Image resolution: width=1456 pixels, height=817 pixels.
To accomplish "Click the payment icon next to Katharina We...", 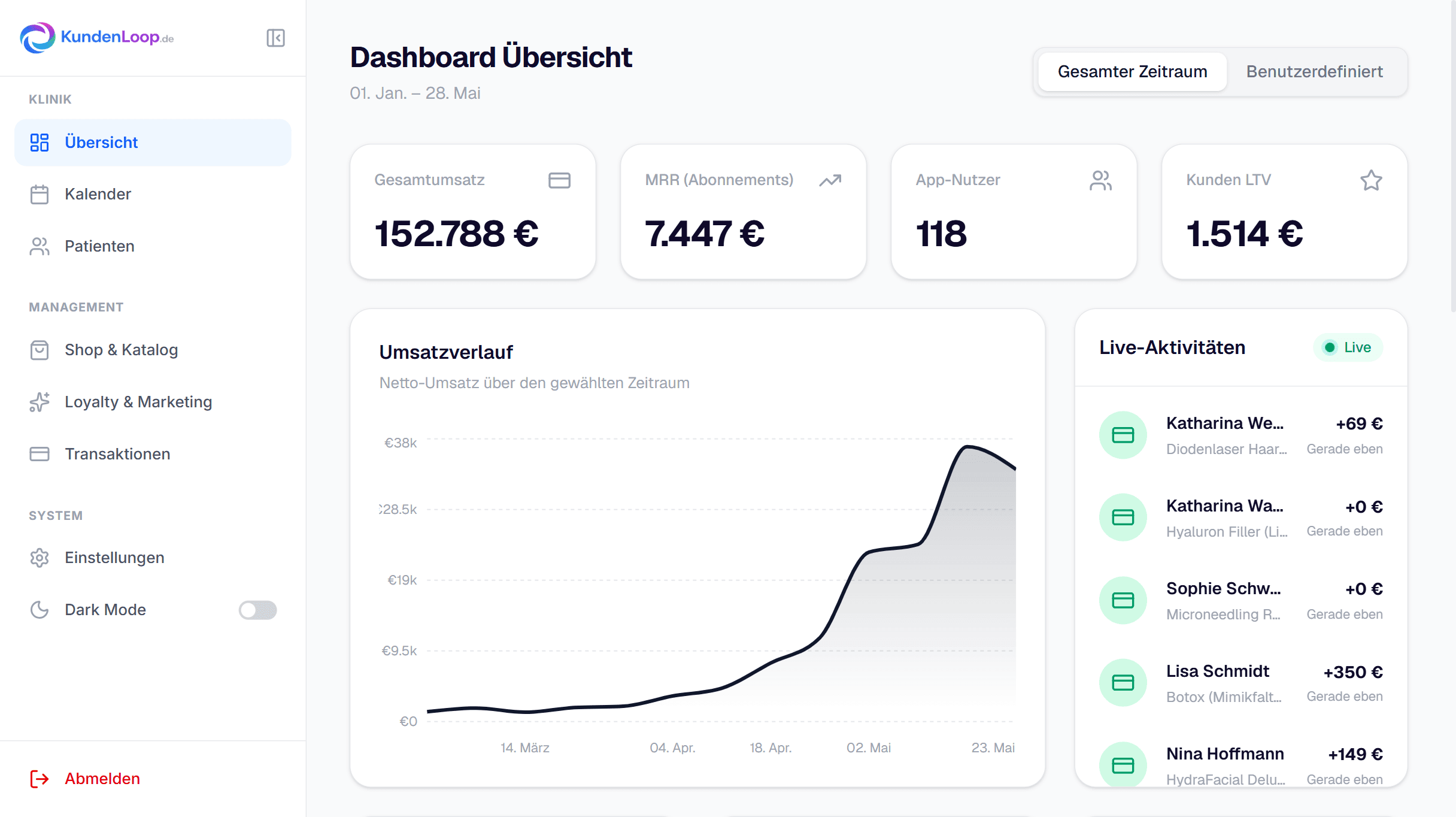I will [x=1123, y=435].
